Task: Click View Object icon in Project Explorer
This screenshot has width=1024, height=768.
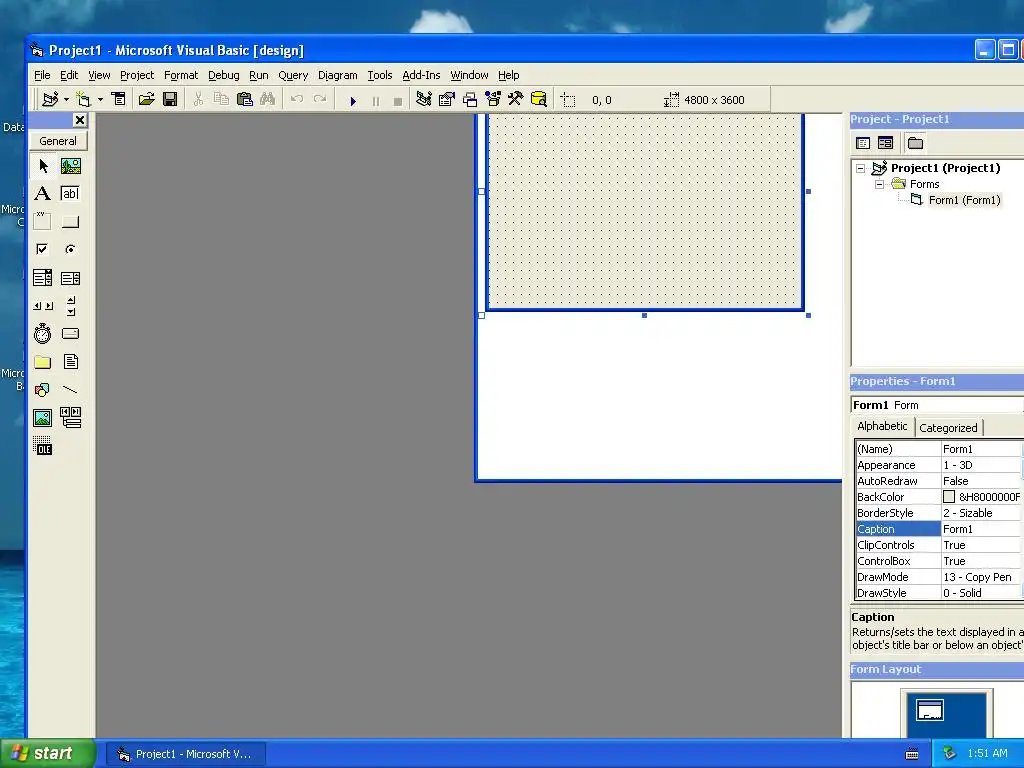Action: [x=886, y=143]
